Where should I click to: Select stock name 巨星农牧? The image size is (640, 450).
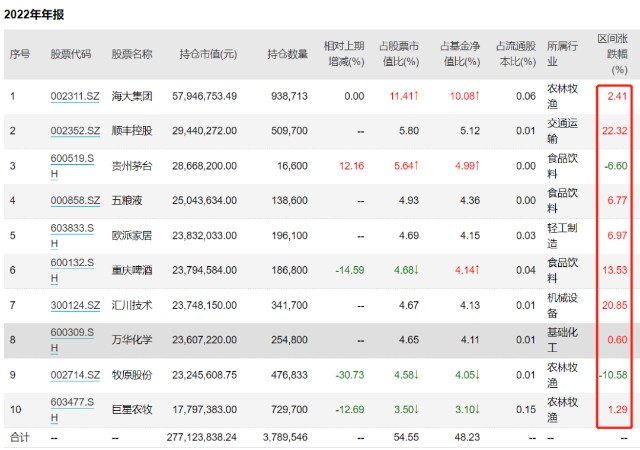coord(132,410)
